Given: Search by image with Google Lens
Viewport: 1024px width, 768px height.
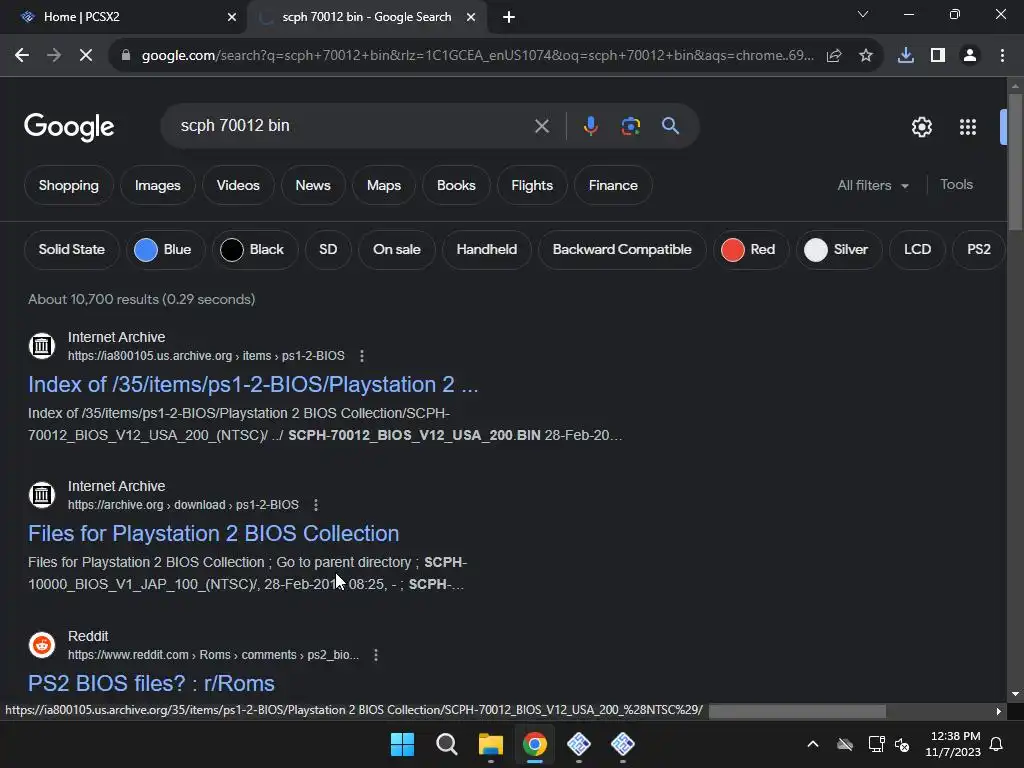Looking at the screenshot, I should [x=631, y=126].
